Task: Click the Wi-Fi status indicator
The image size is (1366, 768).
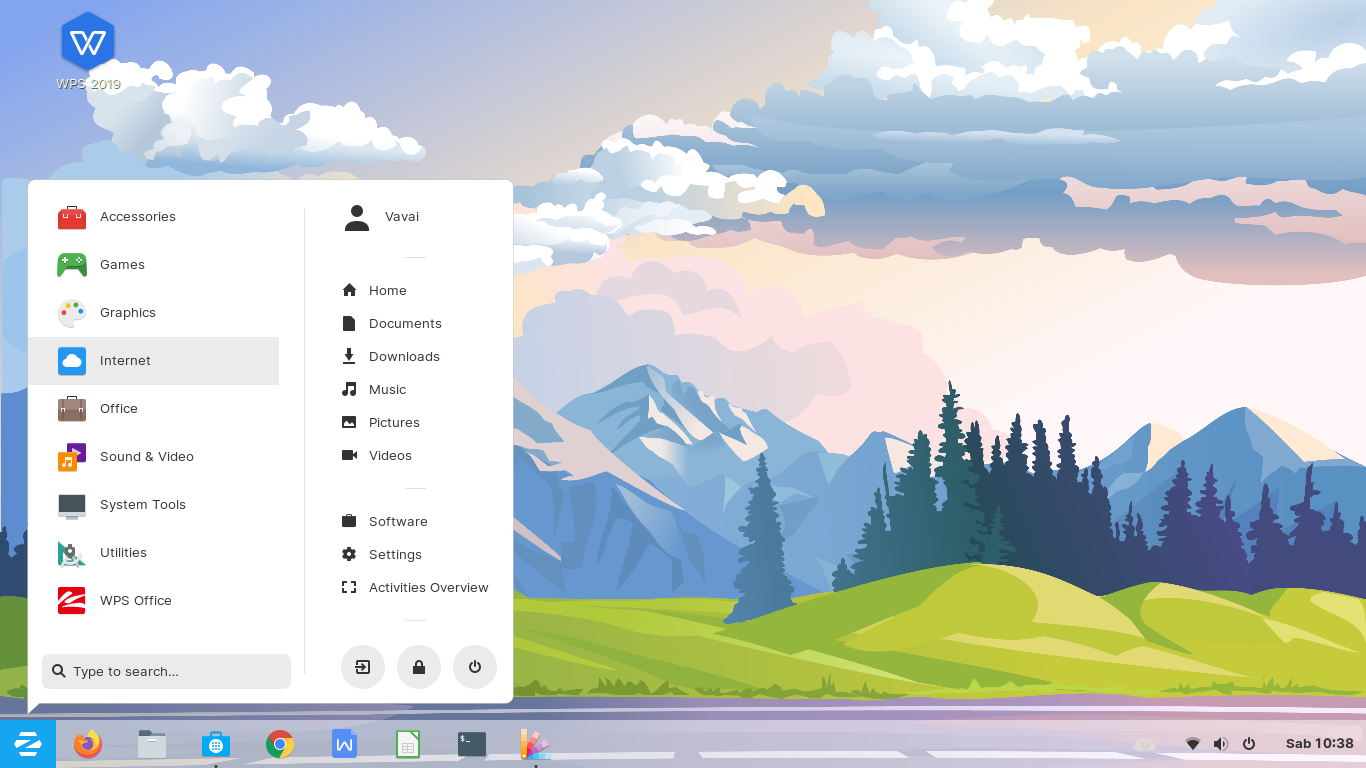Action: [1192, 743]
